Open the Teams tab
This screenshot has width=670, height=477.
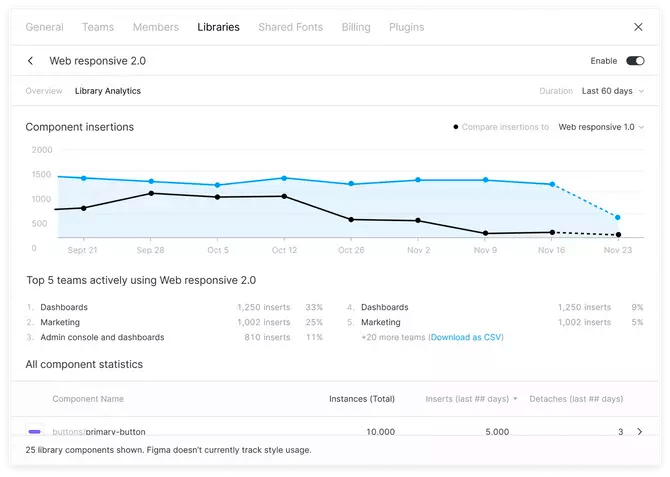click(98, 27)
